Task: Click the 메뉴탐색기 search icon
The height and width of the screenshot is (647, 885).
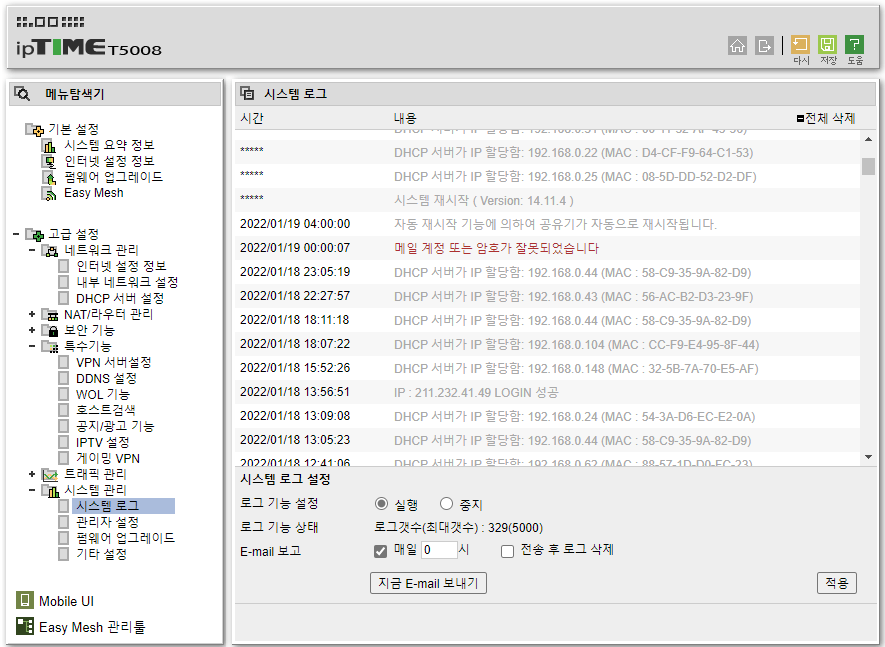Action: click(x=22, y=94)
